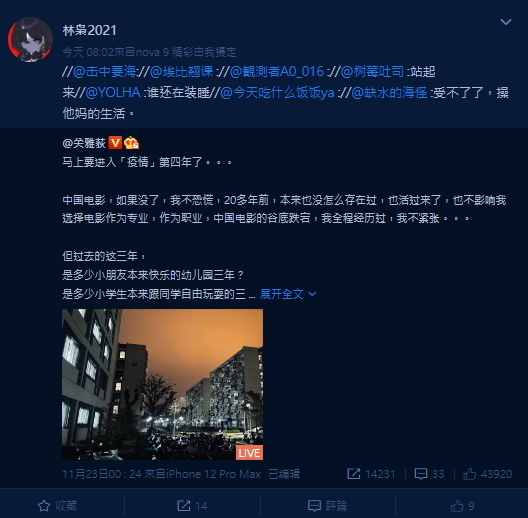Image resolution: width=528 pixels, height=518 pixels.
Task: Open the @缺水的海怪 mention
Action: tap(389, 93)
